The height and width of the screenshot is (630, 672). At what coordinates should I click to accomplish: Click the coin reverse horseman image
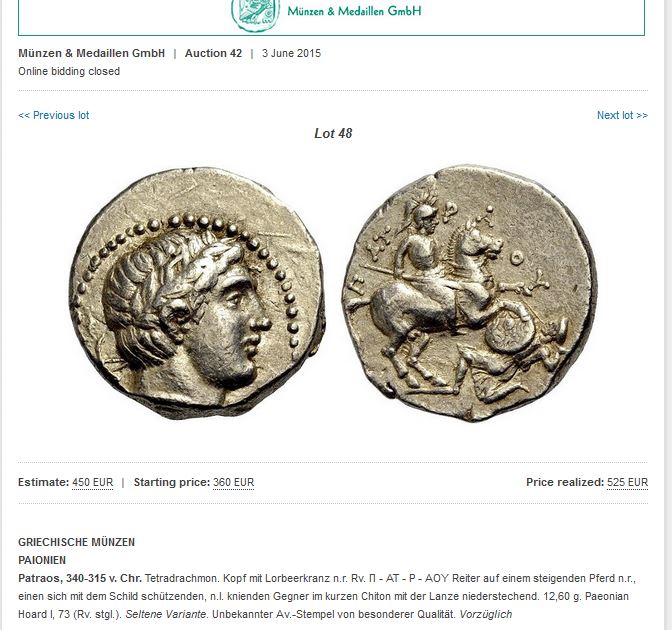[x=470, y=293]
